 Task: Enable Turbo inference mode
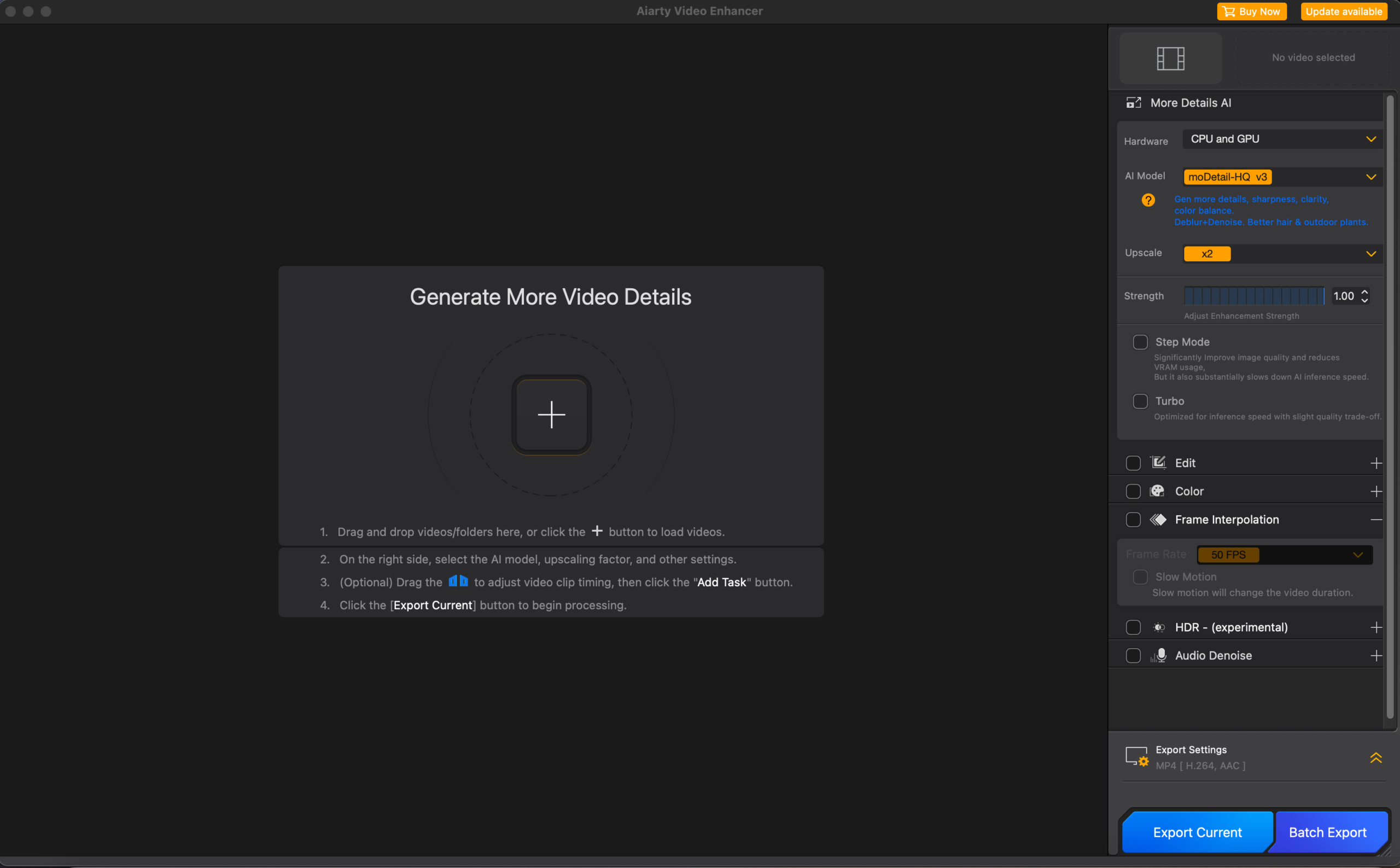[1140, 401]
